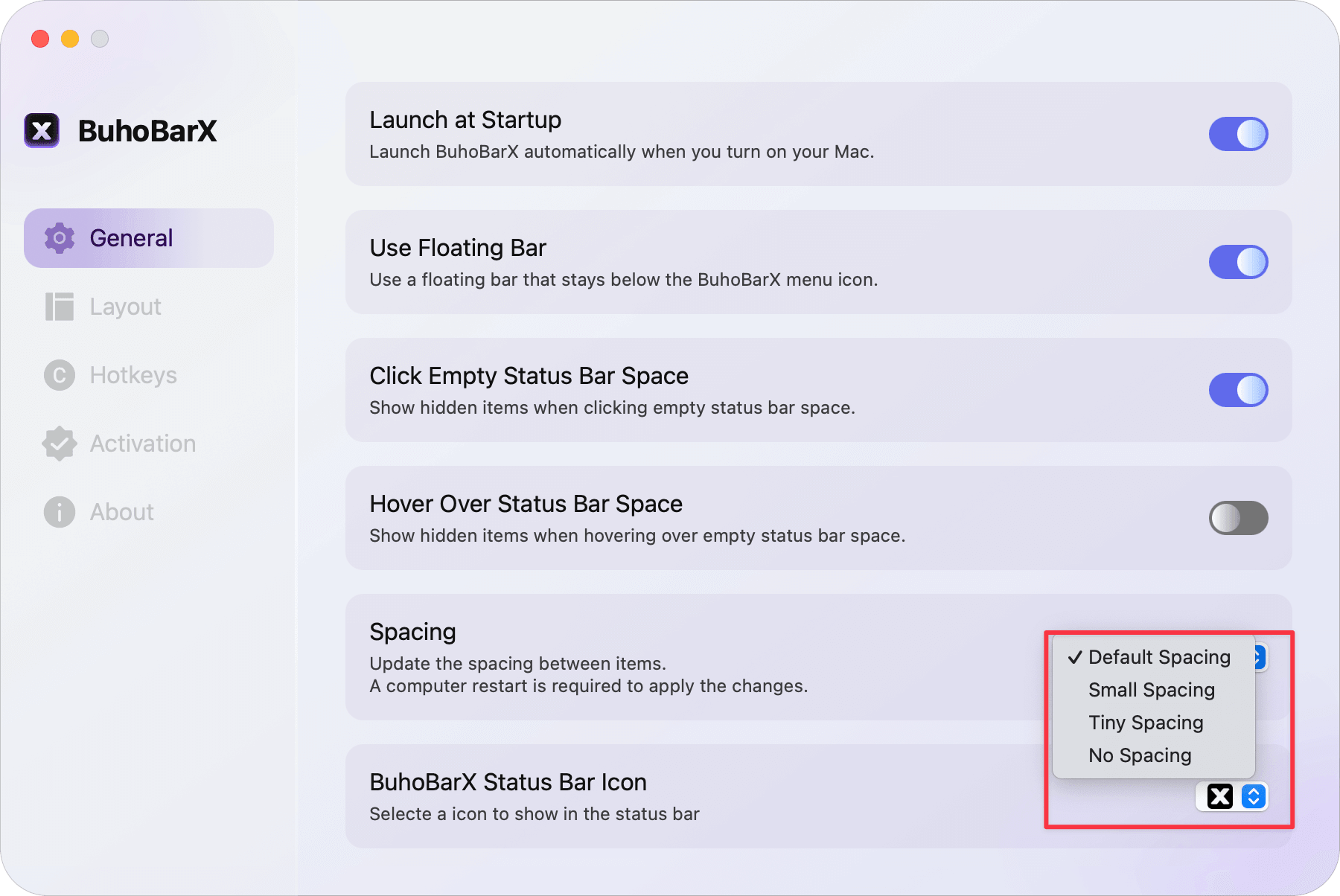Open the BuhoBarX Status Bar Icon dropdown
This screenshot has height=896, width=1340.
1253,796
